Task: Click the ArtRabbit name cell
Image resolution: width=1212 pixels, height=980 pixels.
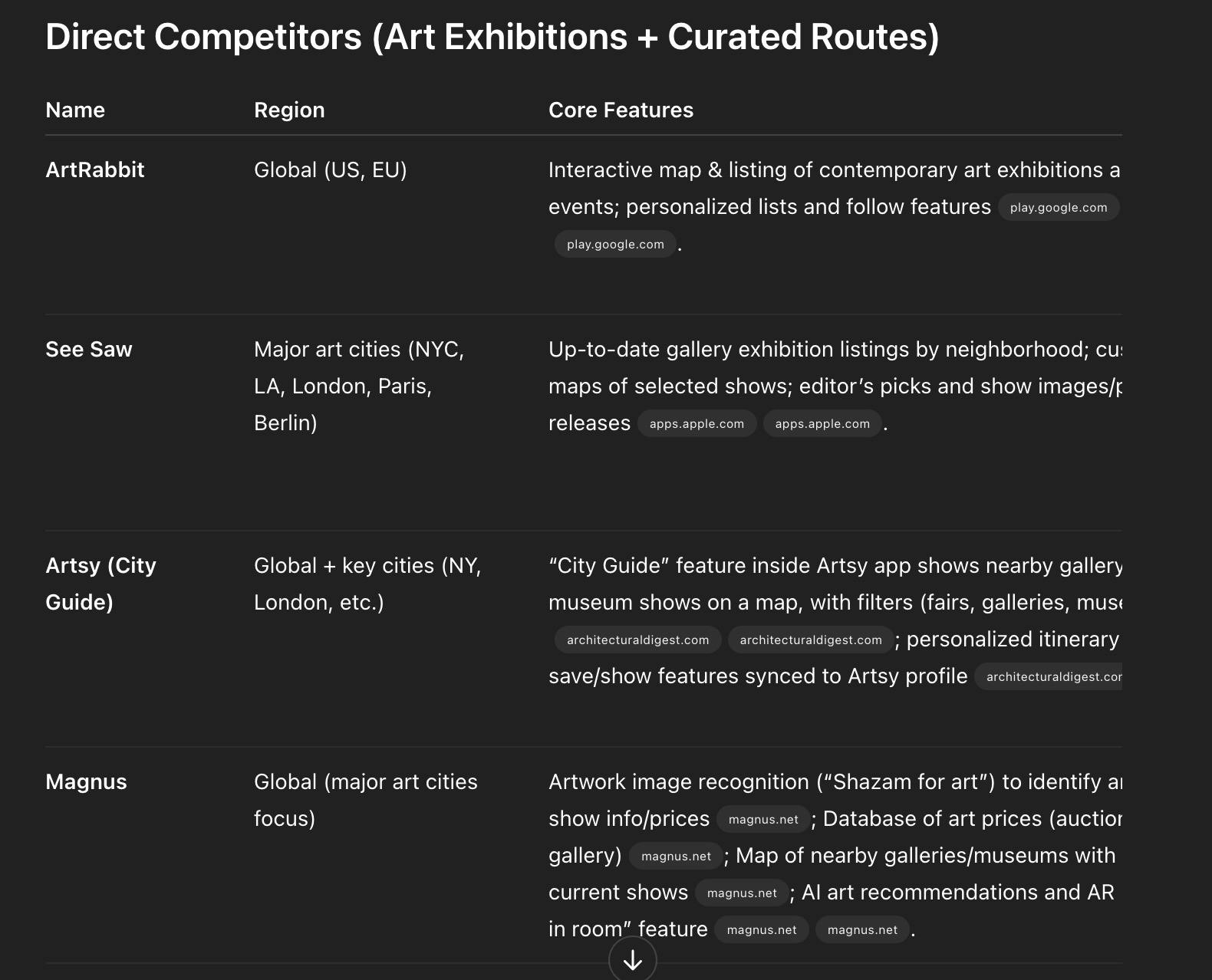Action: 95,169
